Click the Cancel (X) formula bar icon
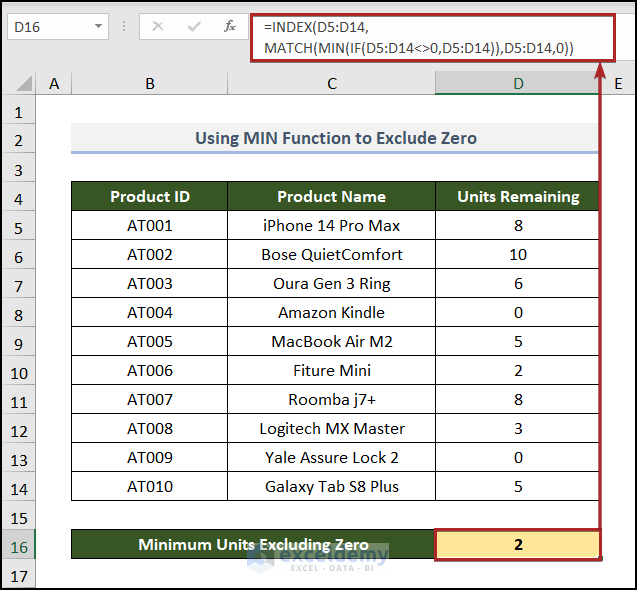The width and height of the screenshot is (637, 590). click(158, 27)
